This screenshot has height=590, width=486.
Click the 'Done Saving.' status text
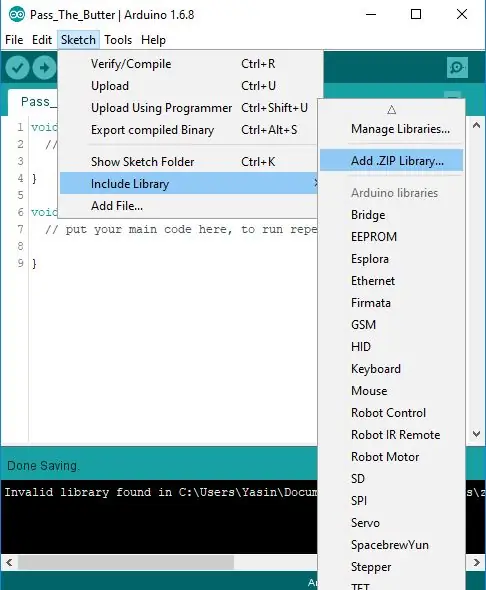coord(43,466)
